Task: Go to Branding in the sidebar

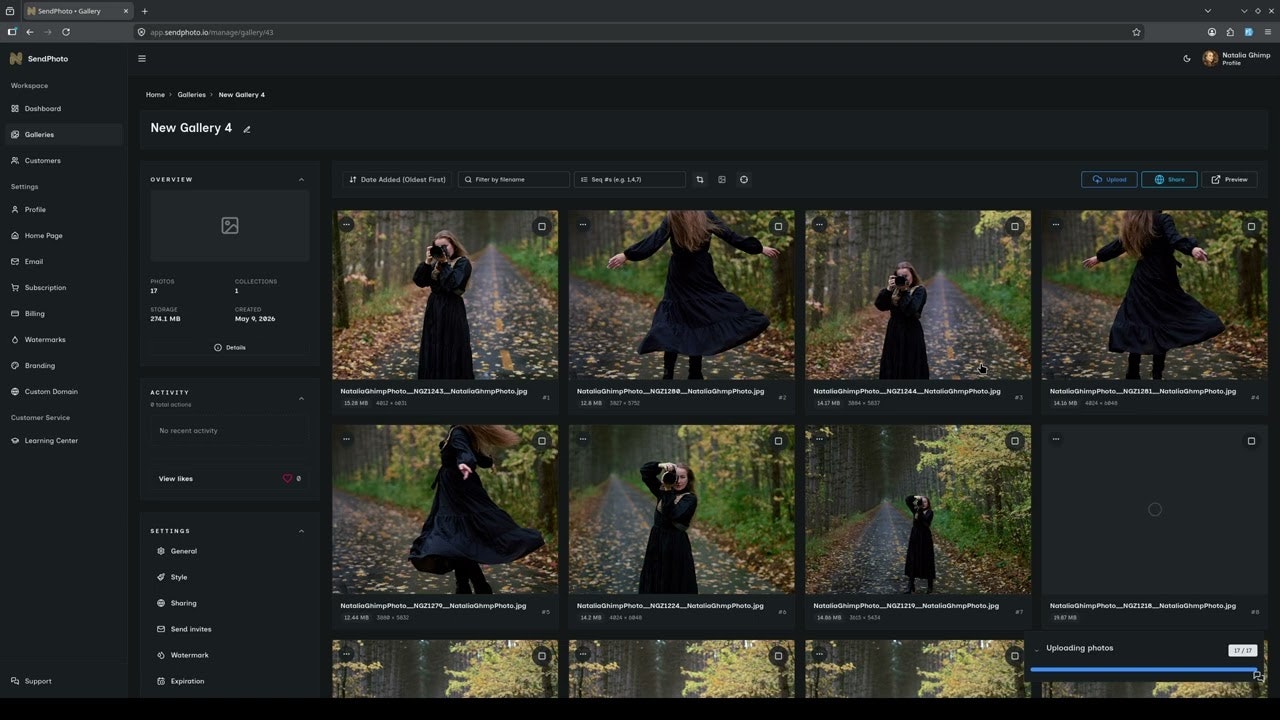Action: [64, 366]
